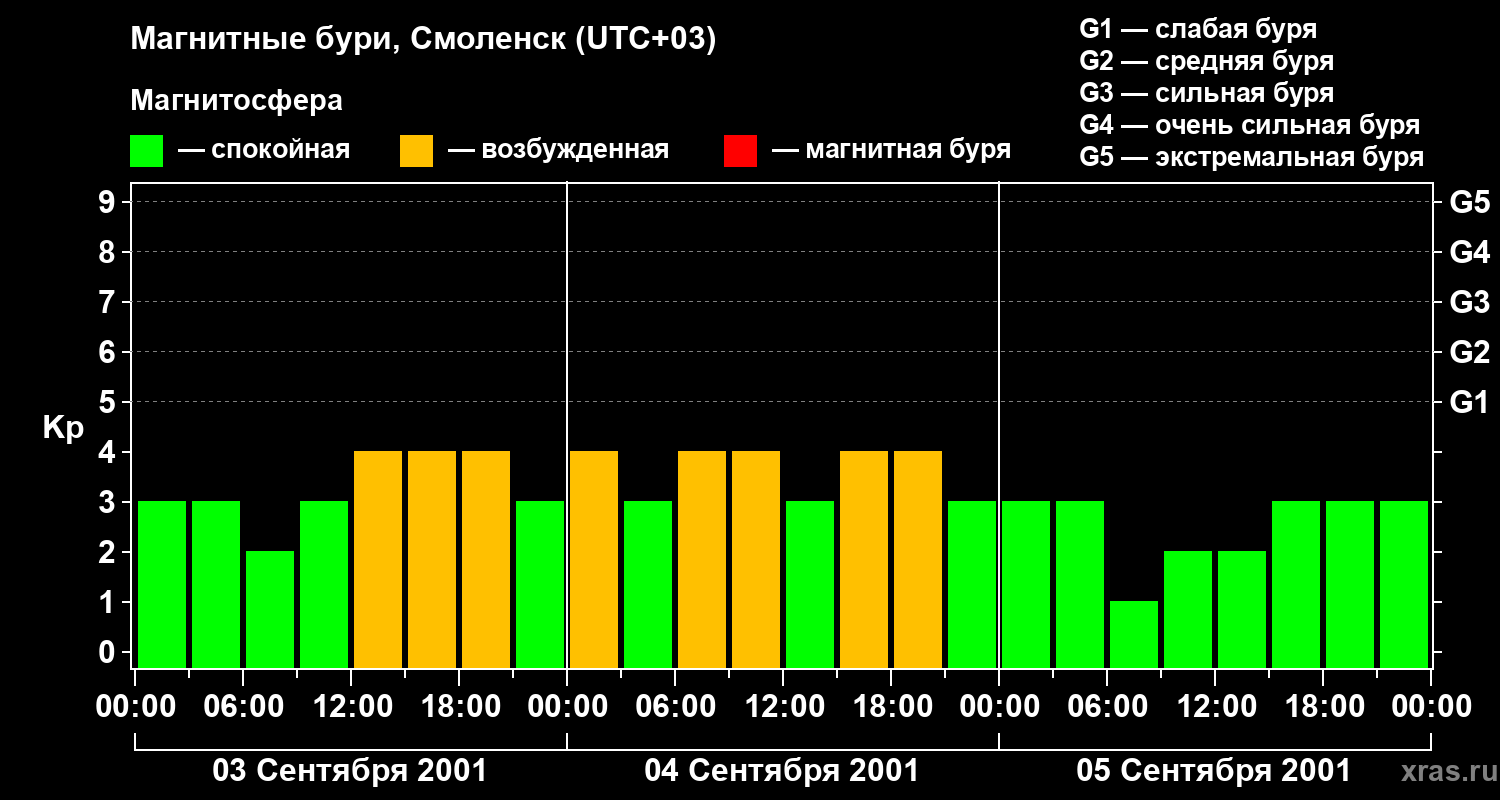
Task: Click the 'Магнитосфера' legend heading
Action: point(236,101)
